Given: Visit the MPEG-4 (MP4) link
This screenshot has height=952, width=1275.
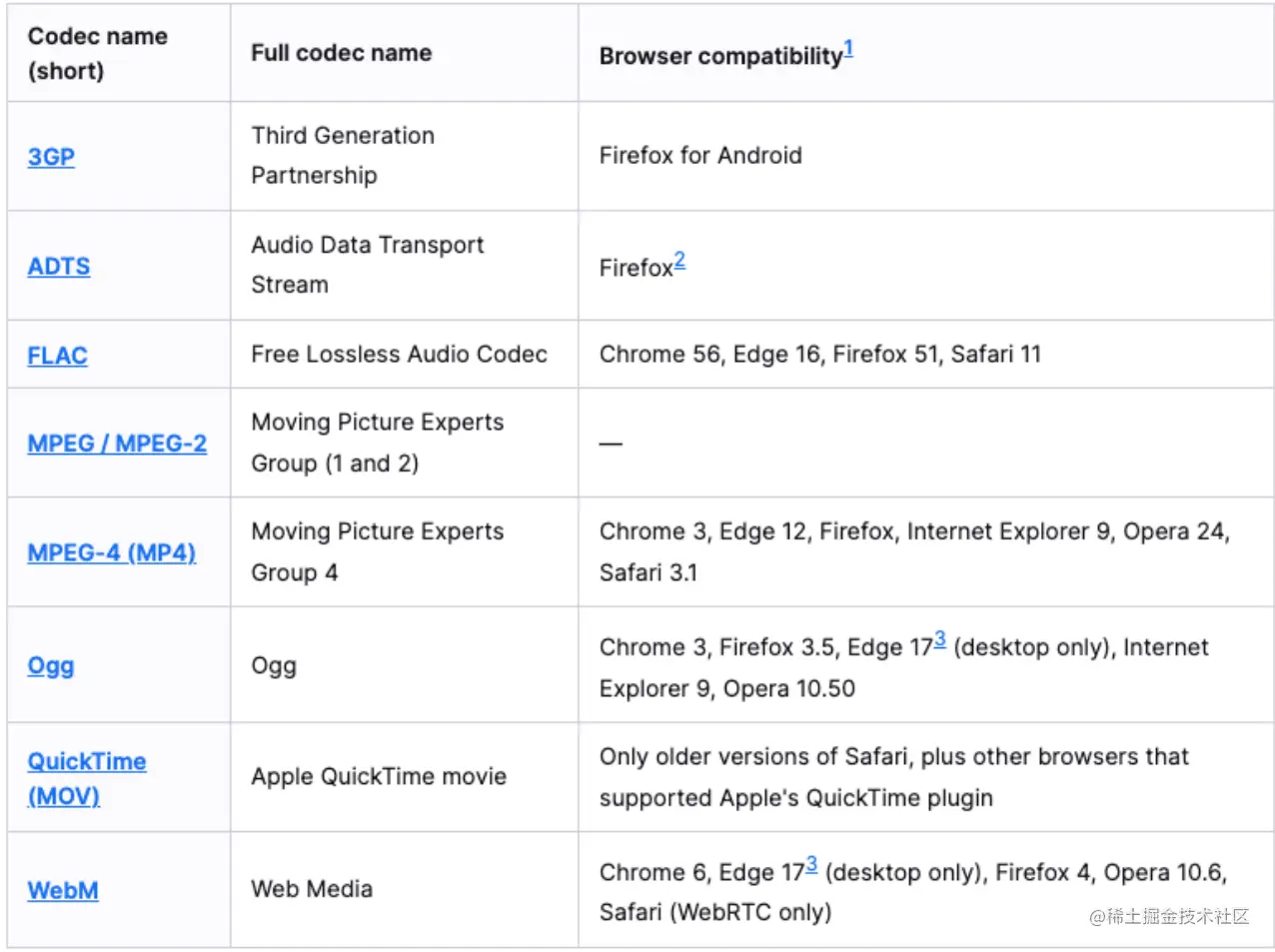Looking at the screenshot, I should (112, 552).
